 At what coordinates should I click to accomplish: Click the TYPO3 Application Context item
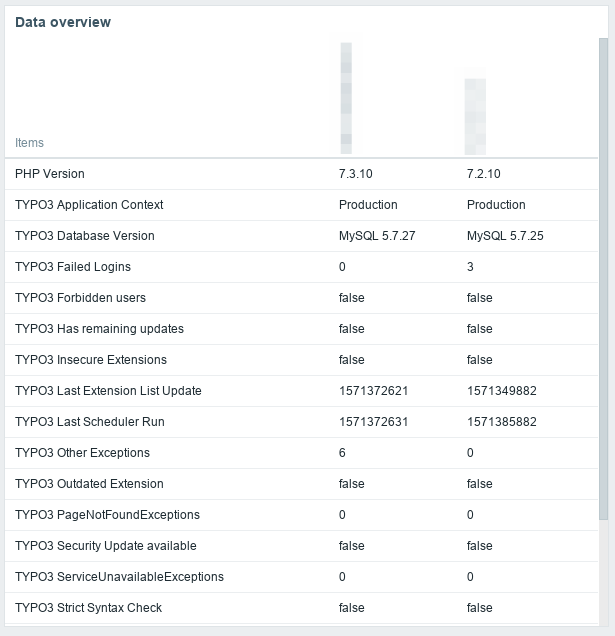[89, 205]
